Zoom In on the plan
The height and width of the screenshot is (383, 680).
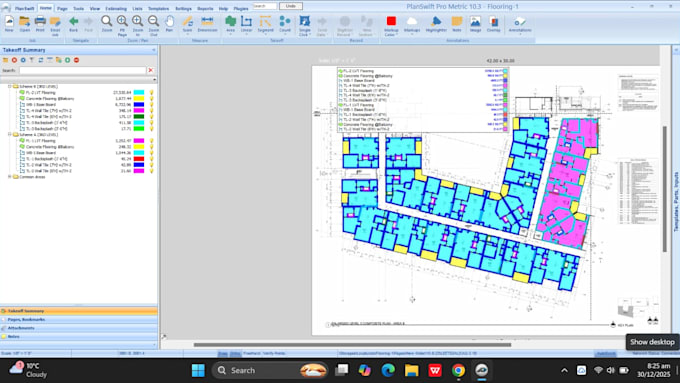click(x=138, y=25)
